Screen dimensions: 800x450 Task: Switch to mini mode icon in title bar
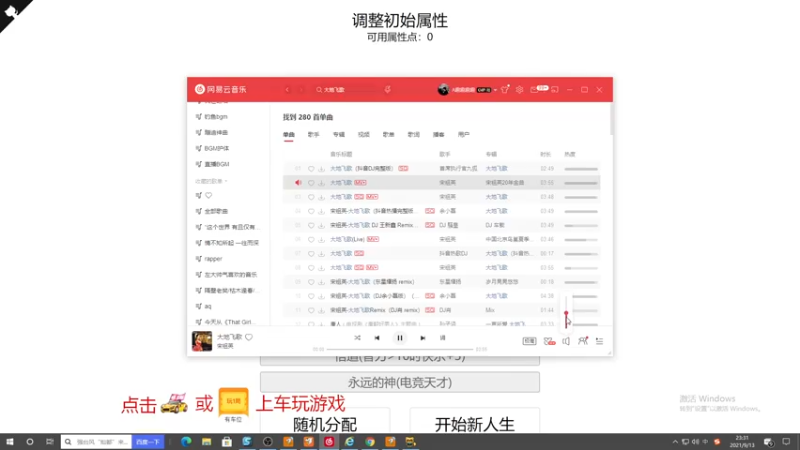pos(555,90)
